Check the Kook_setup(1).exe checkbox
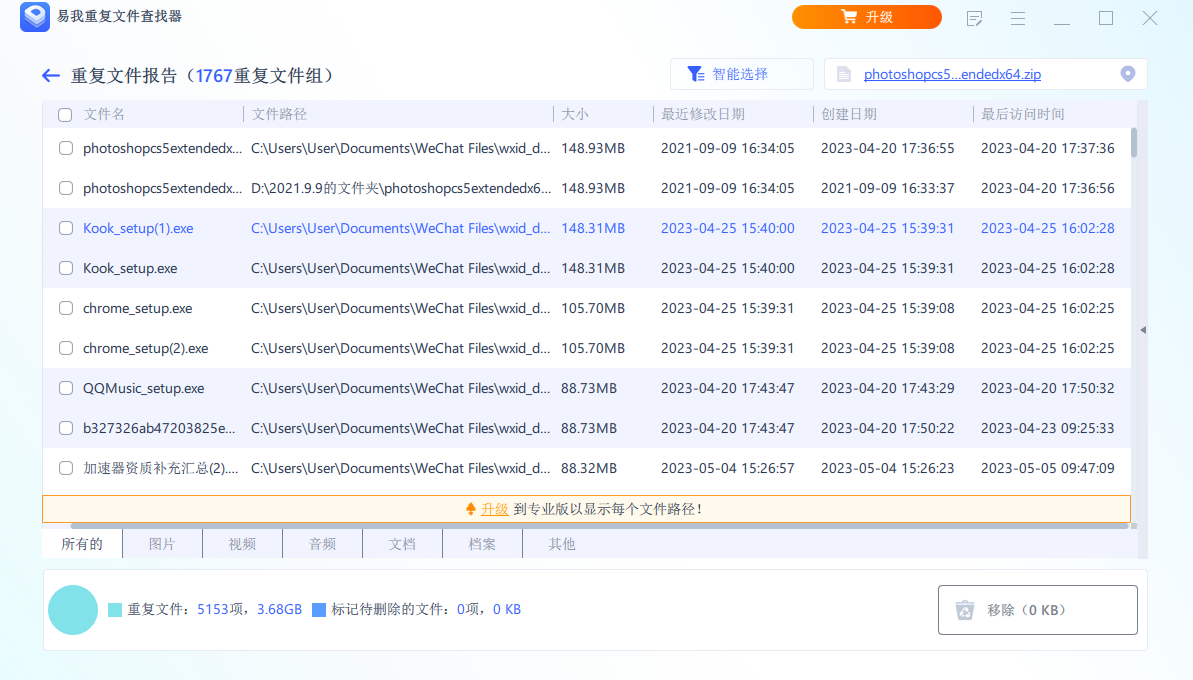Viewport: 1193px width, 680px height. click(x=66, y=228)
